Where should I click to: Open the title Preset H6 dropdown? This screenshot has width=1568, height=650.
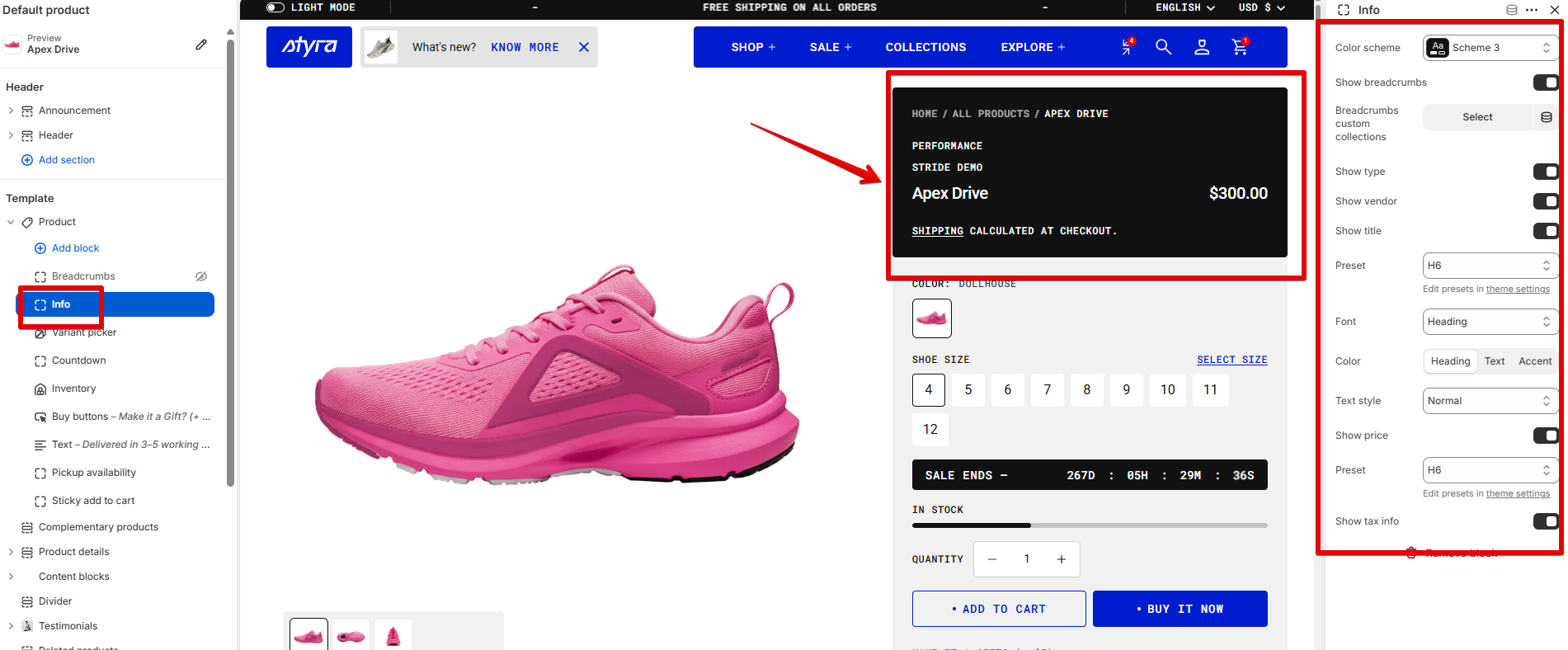(1490, 266)
